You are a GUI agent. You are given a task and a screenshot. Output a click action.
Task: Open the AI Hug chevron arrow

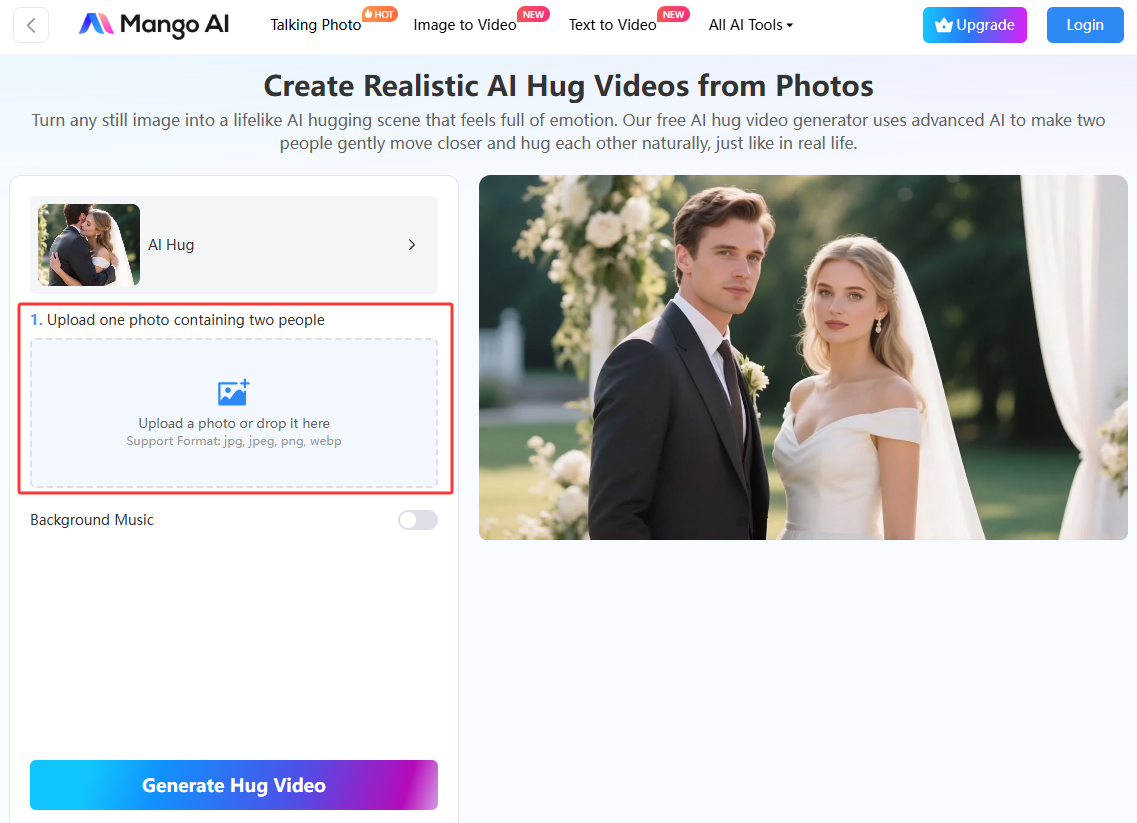point(411,245)
